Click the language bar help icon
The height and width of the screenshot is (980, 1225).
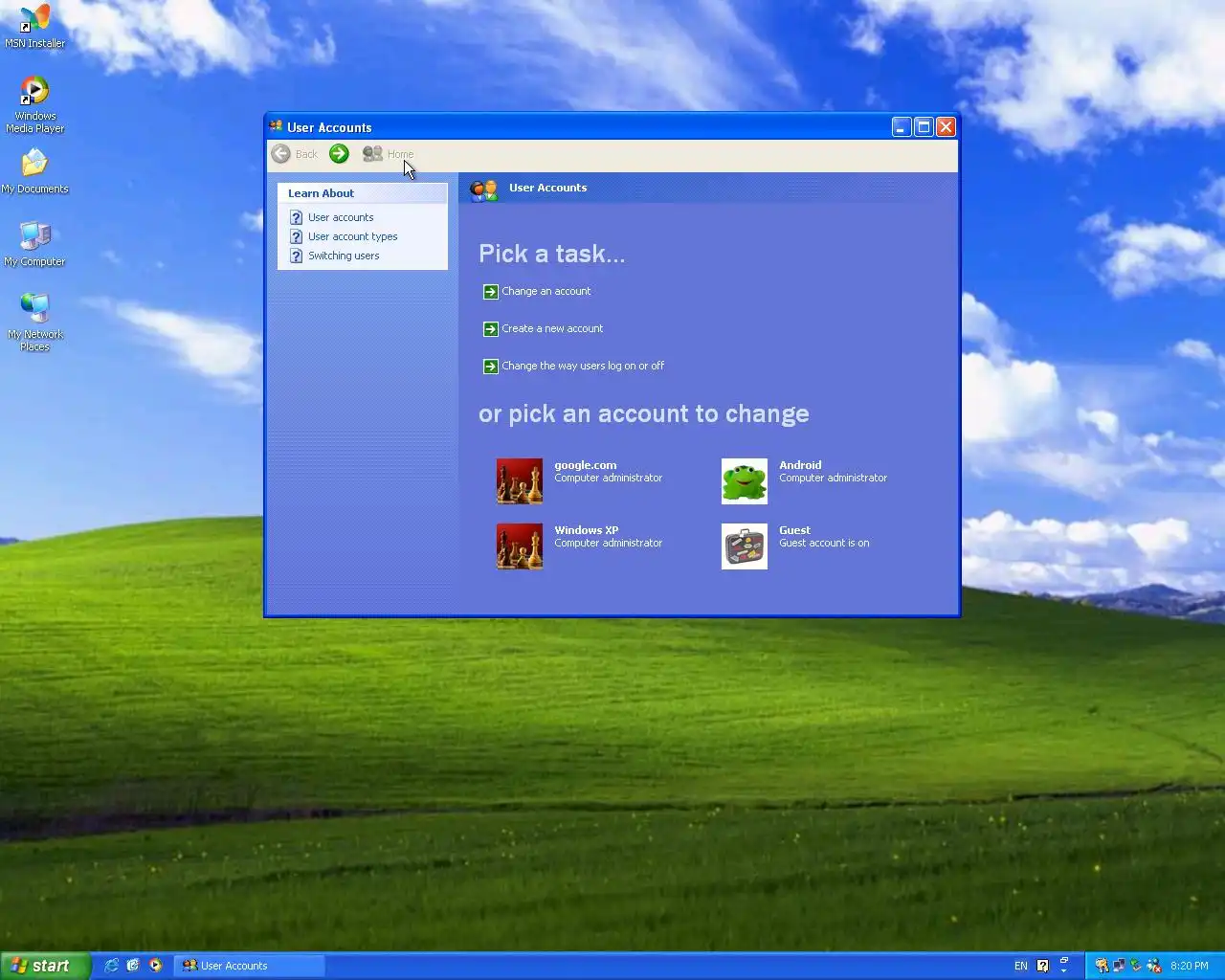(1043, 966)
